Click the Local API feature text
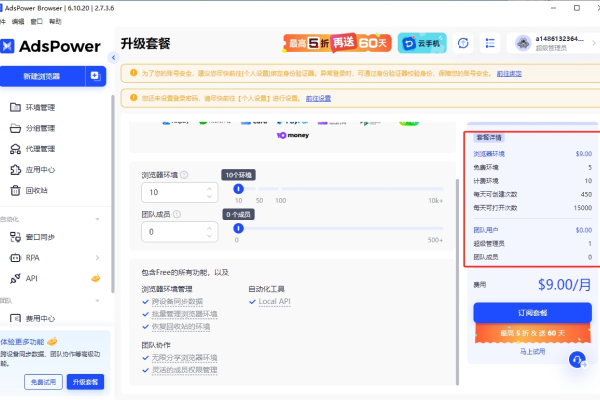 (274, 302)
